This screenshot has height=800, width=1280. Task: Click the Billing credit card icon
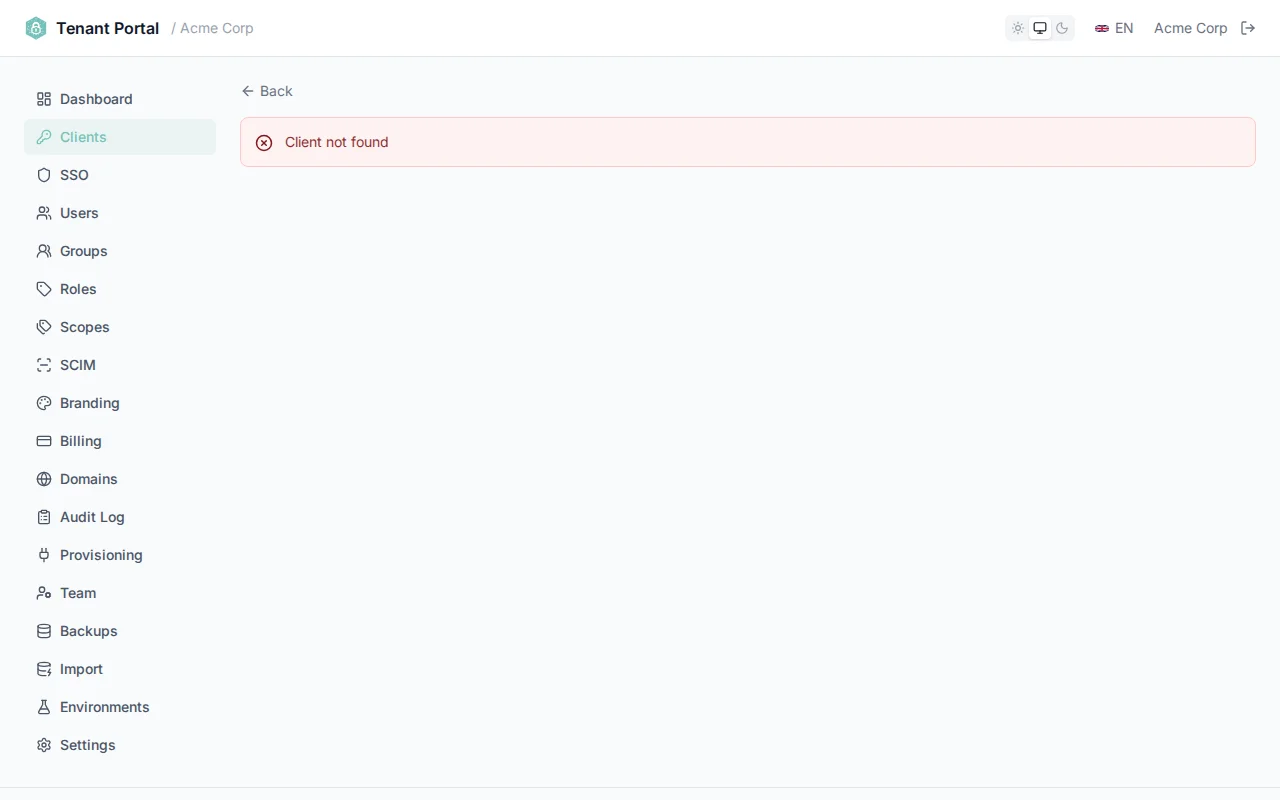pyautogui.click(x=44, y=441)
